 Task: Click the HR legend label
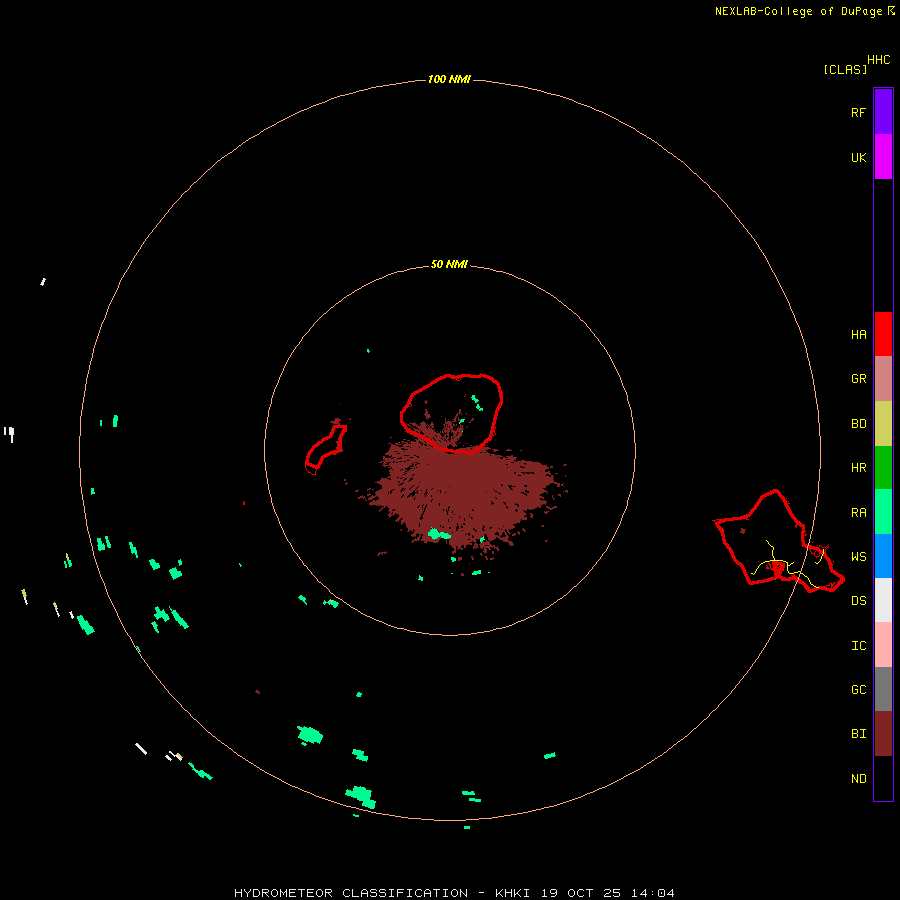coord(858,468)
